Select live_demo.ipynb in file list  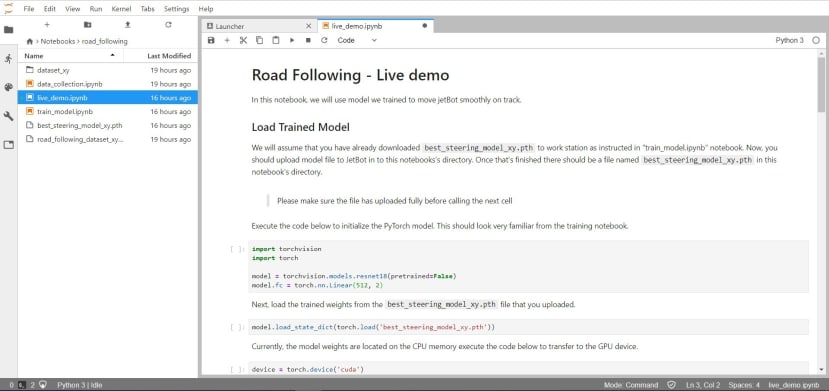click(x=108, y=98)
